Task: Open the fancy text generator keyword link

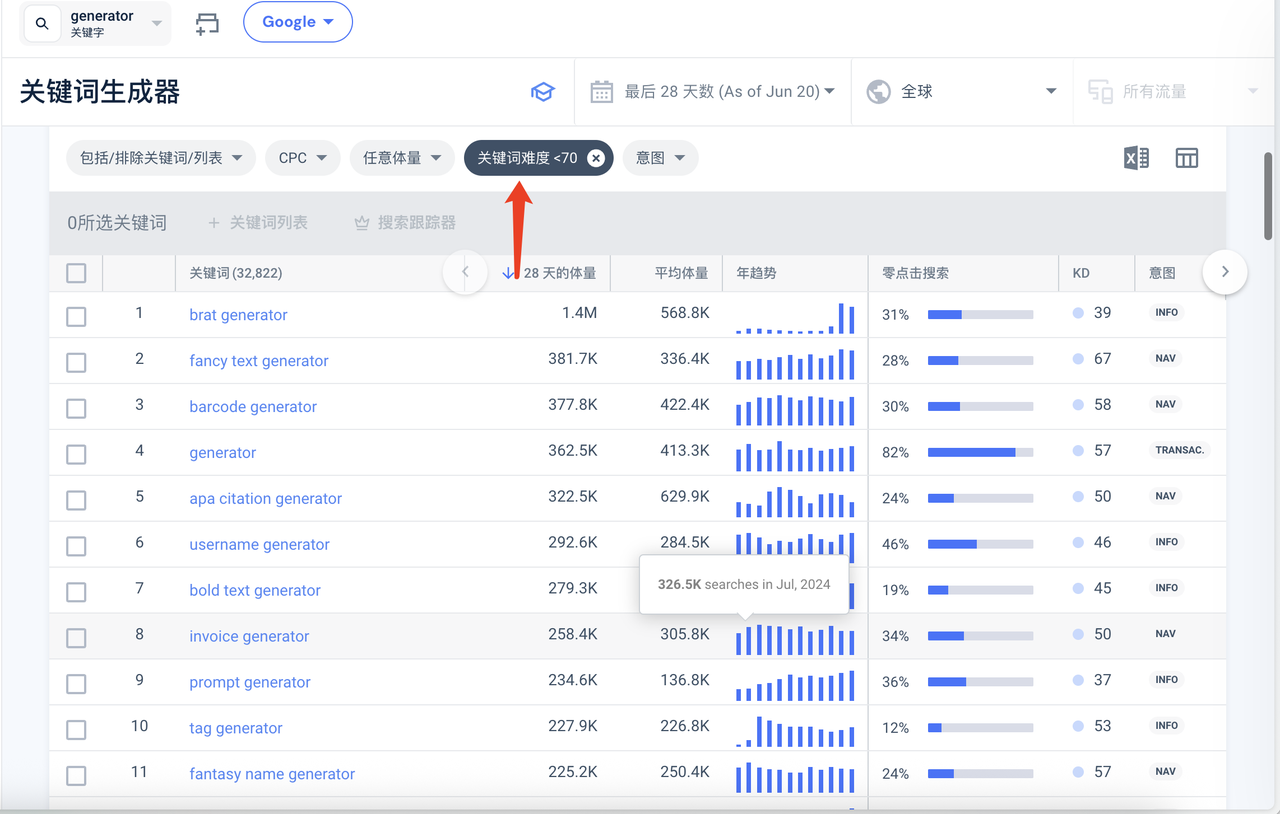Action: pyautogui.click(x=259, y=361)
